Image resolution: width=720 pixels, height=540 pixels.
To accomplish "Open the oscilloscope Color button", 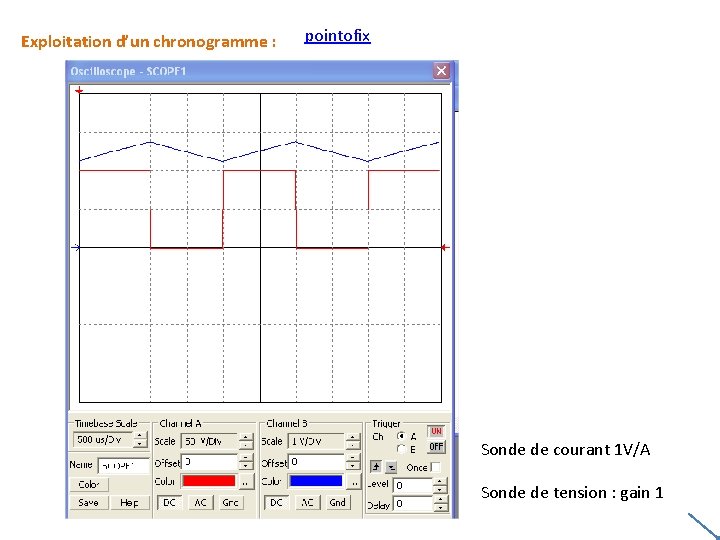I will (x=89, y=485).
